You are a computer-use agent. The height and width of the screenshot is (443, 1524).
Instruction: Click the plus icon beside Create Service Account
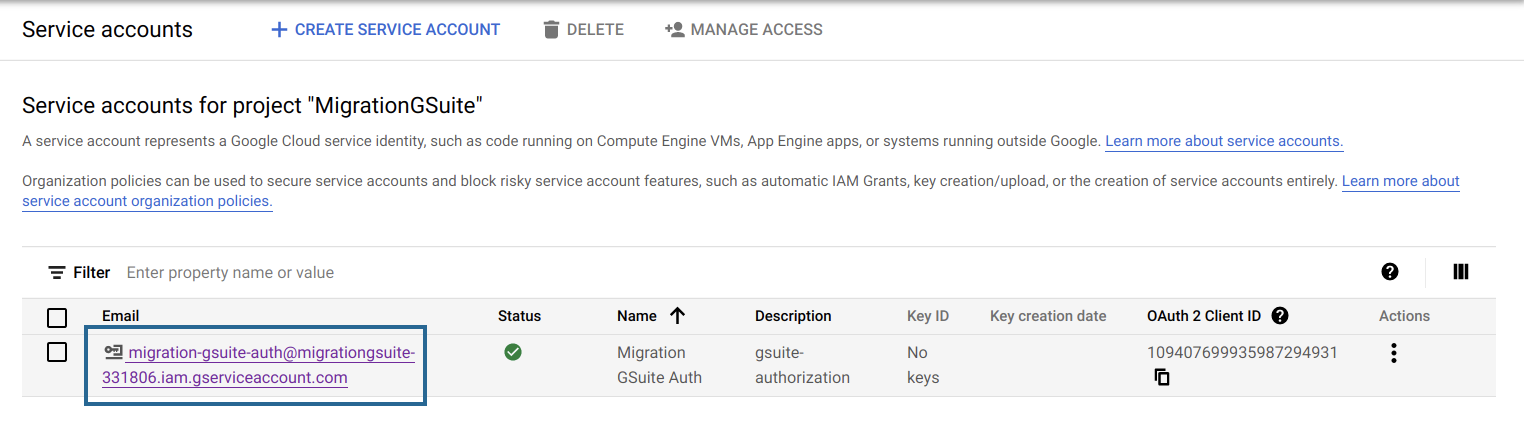click(x=279, y=30)
